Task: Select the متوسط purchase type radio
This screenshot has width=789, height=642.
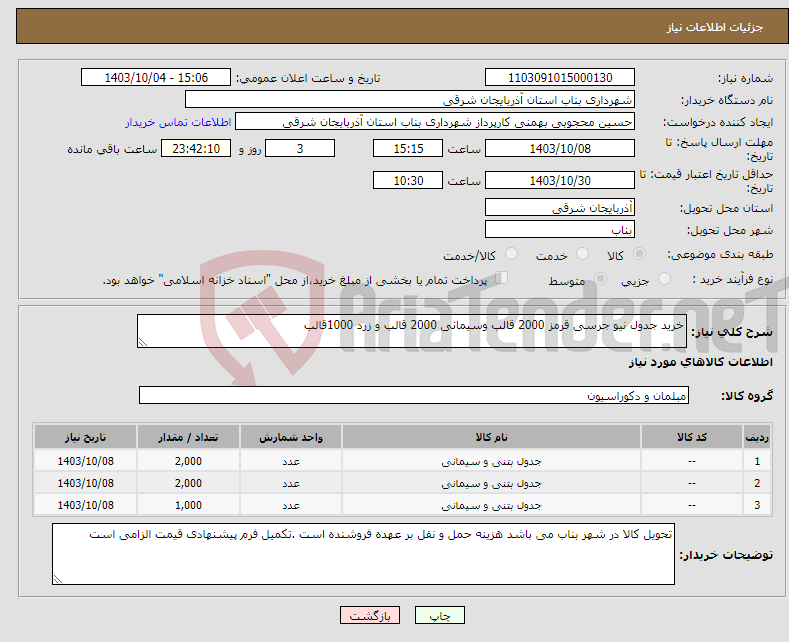Action: [x=600, y=279]
